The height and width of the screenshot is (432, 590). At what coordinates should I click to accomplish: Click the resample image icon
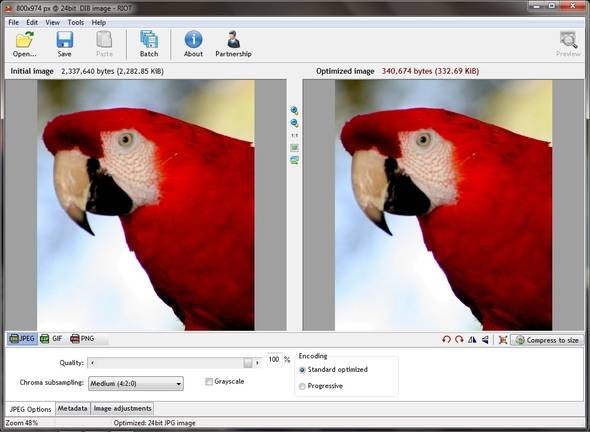503,340
